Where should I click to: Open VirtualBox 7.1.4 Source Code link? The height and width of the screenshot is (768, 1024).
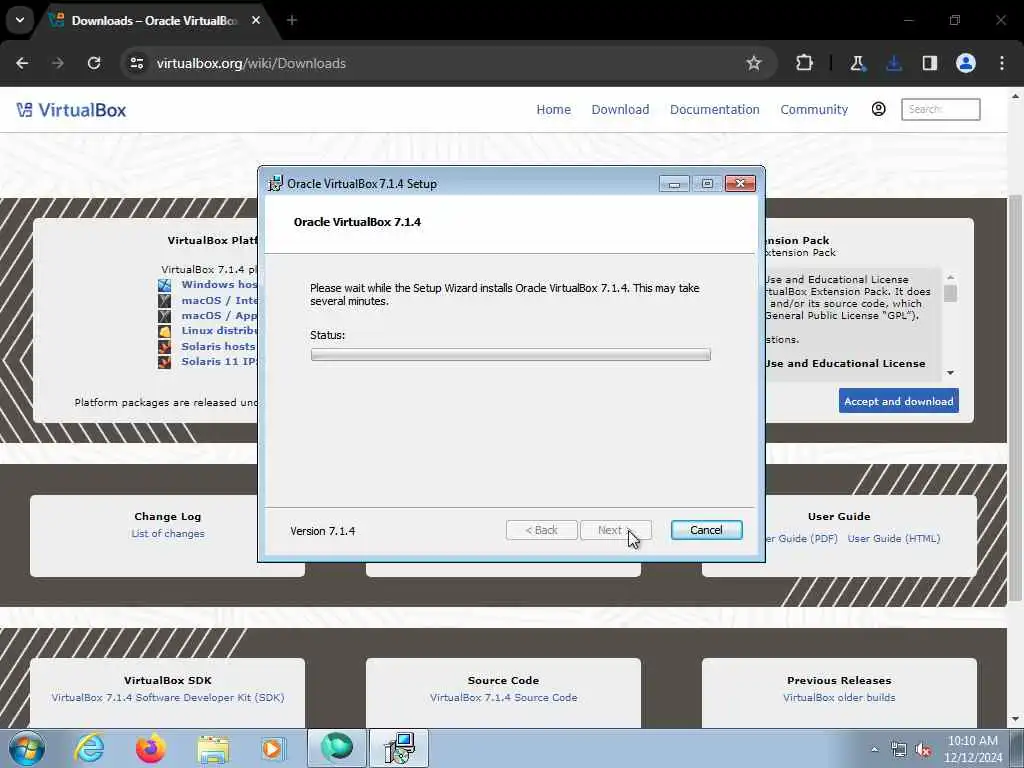(x=504, y=697)
